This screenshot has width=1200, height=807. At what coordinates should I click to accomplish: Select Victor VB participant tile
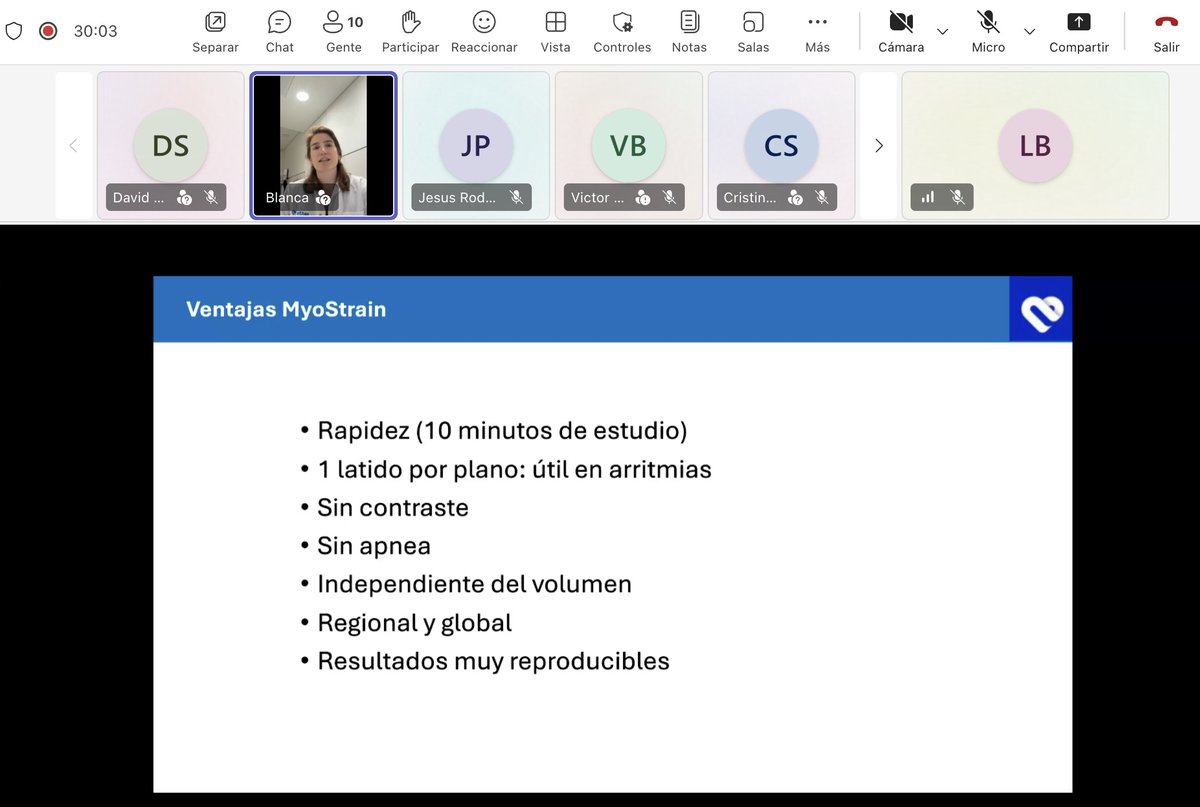(628, 145)
